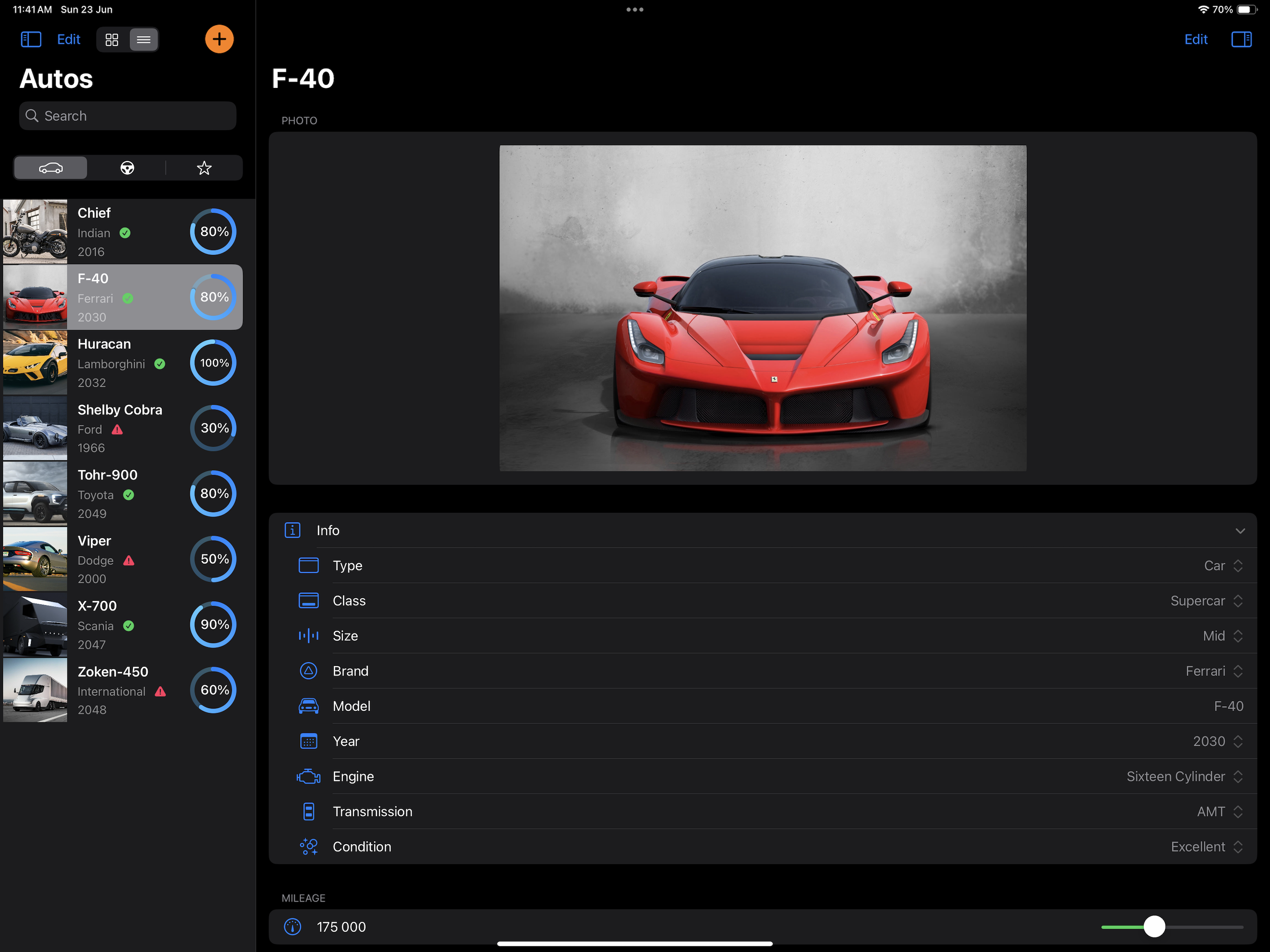
Task: Open the Year dropdown showing 2030
Action: tap(1218, 741)
